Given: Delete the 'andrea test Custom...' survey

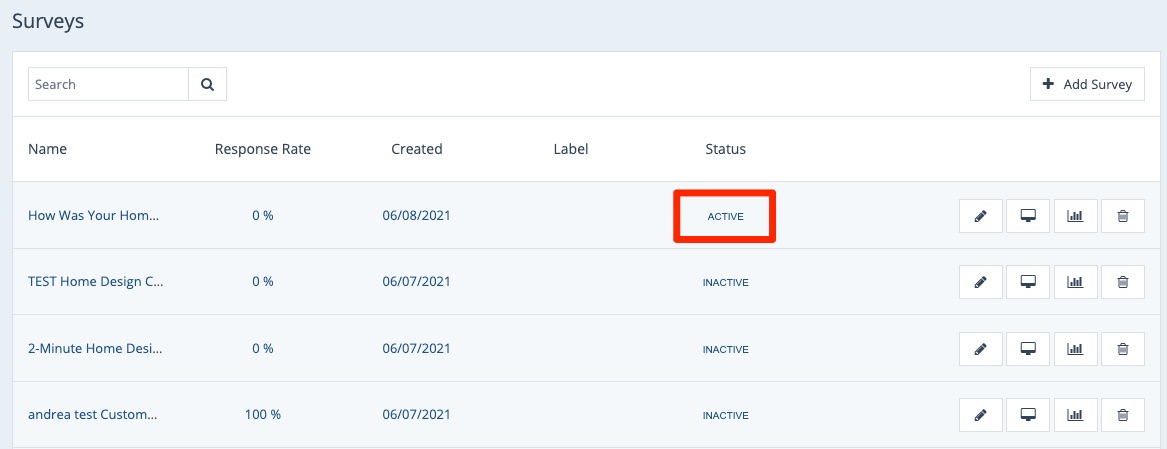Looking at the screenshot, I should (x=1123, y=415).
